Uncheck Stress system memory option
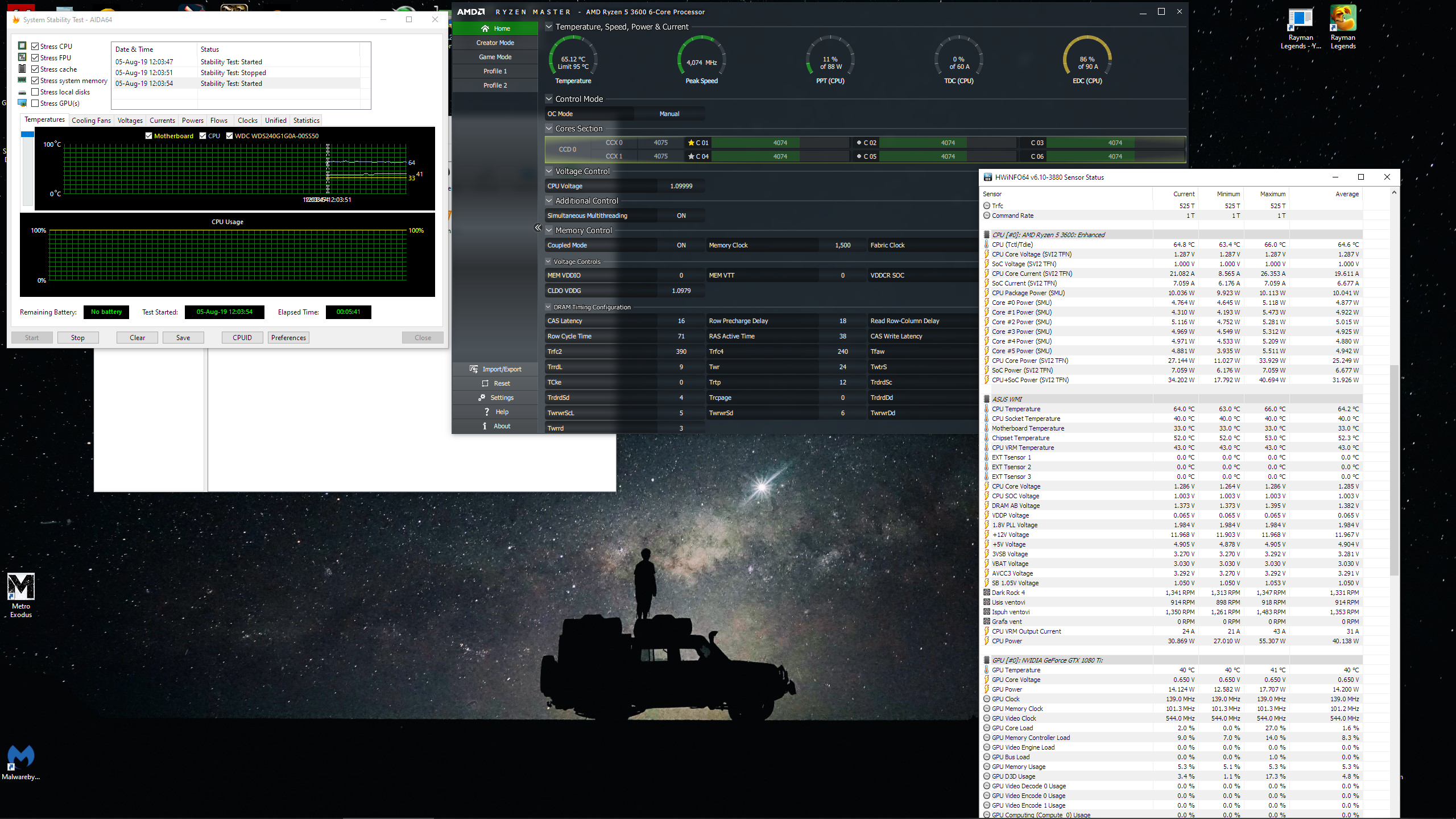The height and width of the screenshot is (819, 1456). [35, 80]
